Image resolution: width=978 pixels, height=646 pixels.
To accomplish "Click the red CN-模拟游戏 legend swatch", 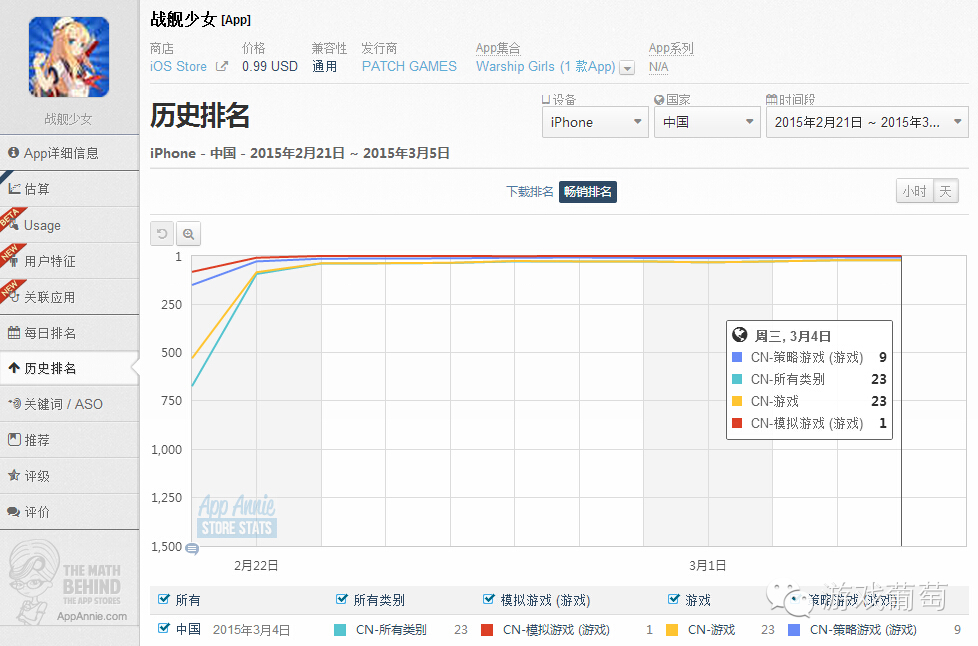I will point(487,630).
